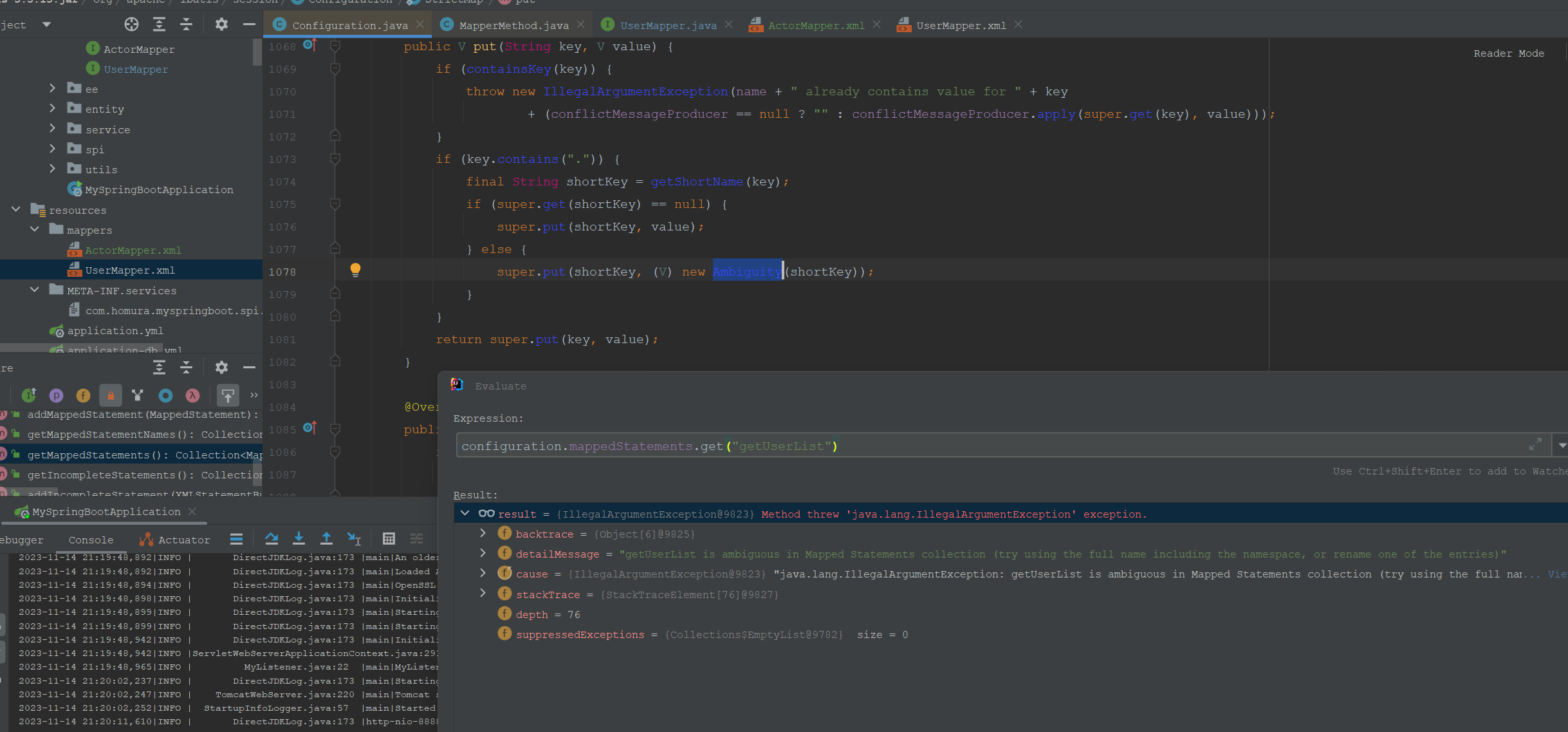The image size is (1568, 732).
Task: Click the locate target icon in Project panel
Action: click(131, 24)
